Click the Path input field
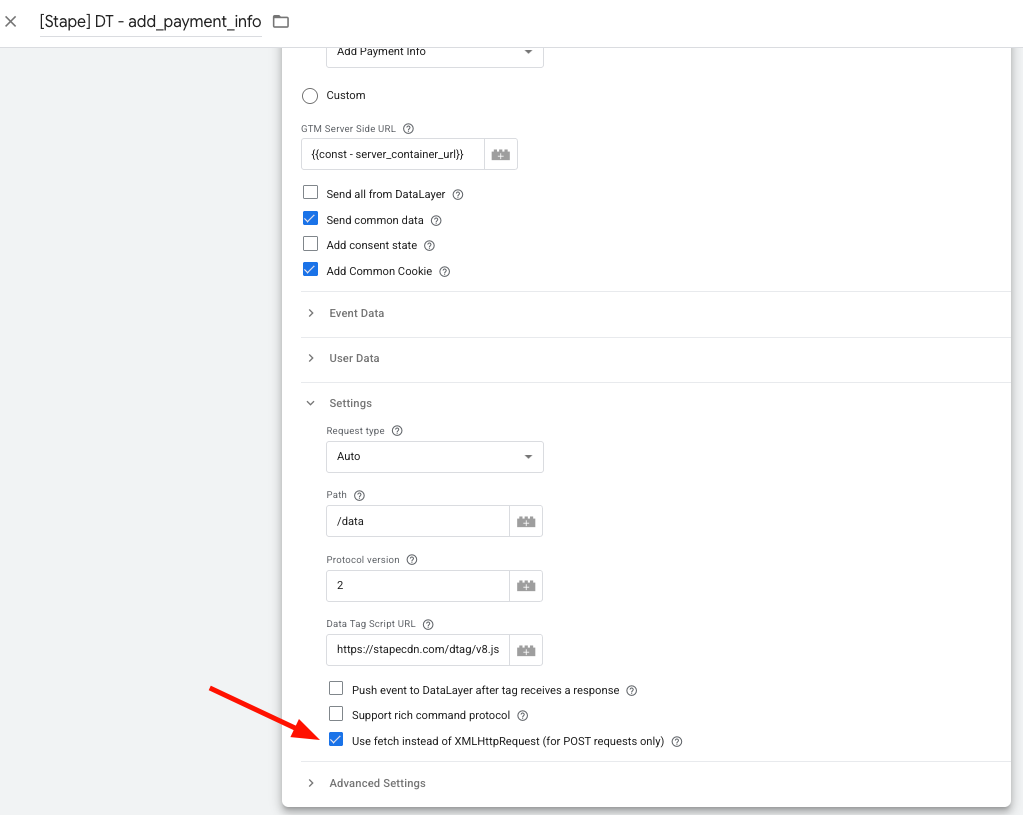Screen dimensions: 1023x815 pos(418,521)
